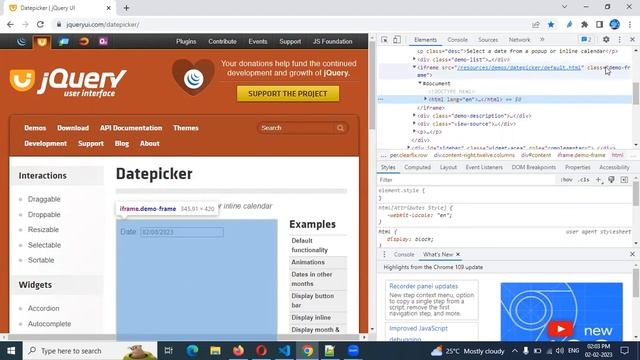Open Visual Studio Code from the taskbar

coord(284,351)
